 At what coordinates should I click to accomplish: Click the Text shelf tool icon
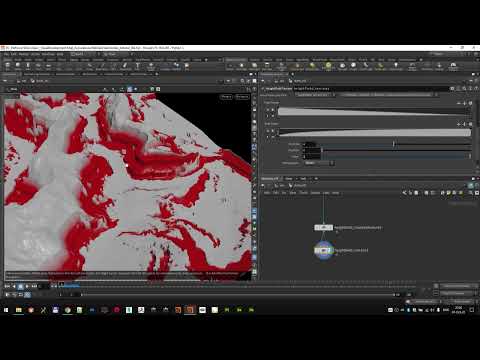click(137, 66)
